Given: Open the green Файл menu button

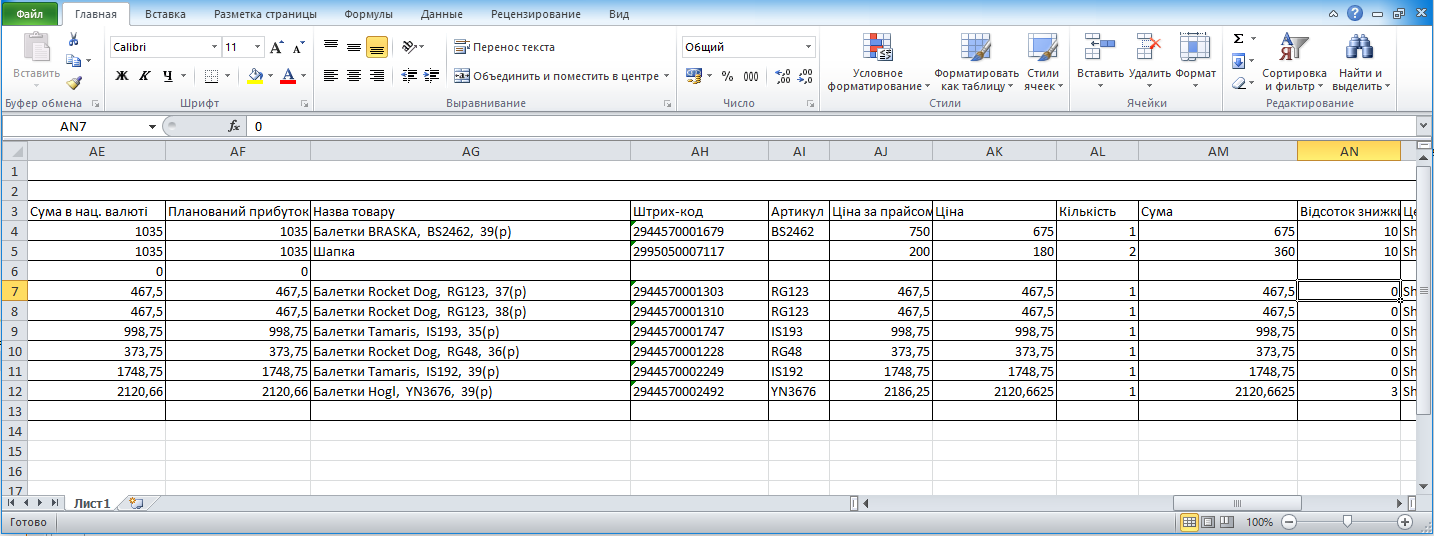Looking at the screenshot, I should [x=29, y=14].
